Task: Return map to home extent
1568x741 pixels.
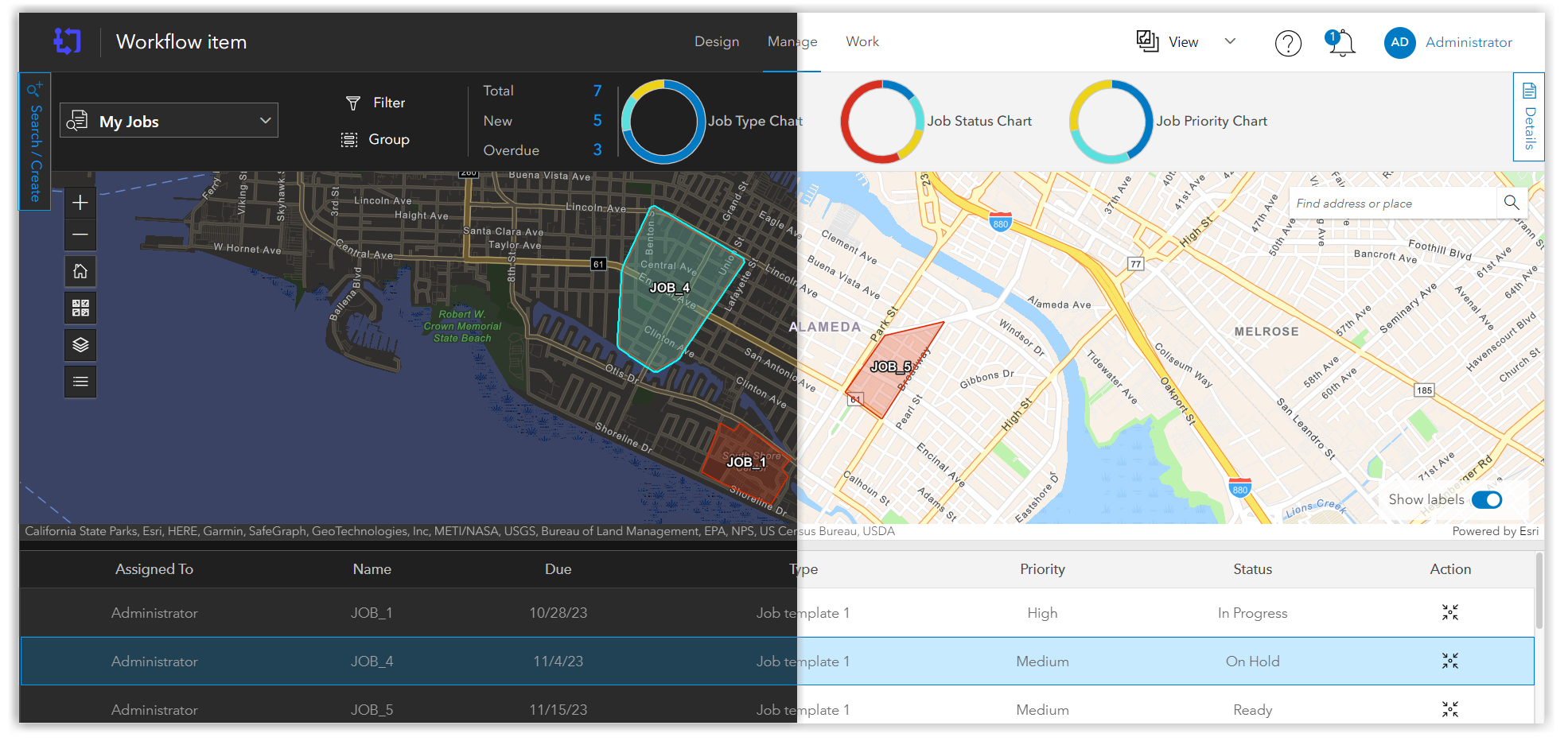Action: click(80, 271)
